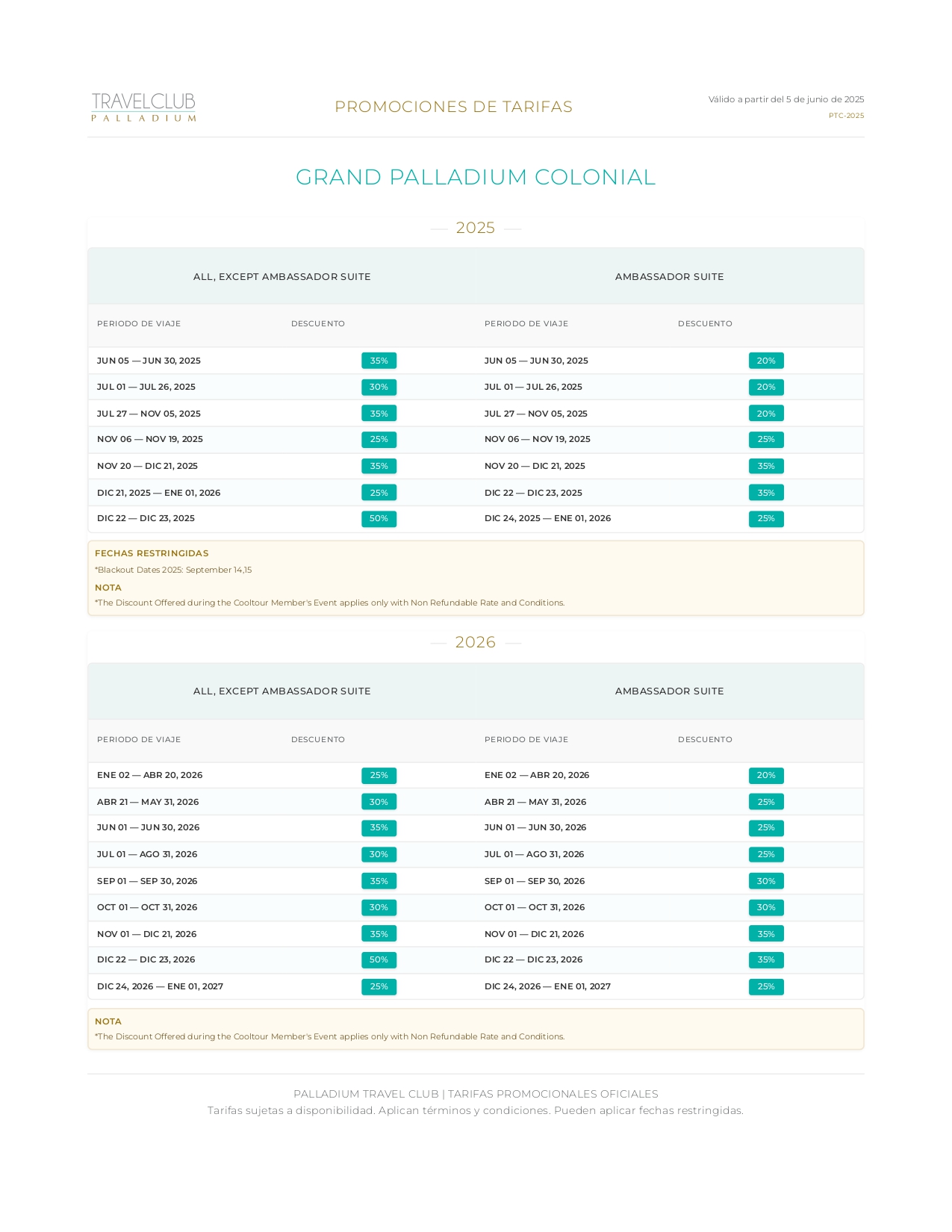Click 50% badge for DIC 22 — DIC 23, 2026
This screenshot has width=952, height=1232.
coord(379,959)
